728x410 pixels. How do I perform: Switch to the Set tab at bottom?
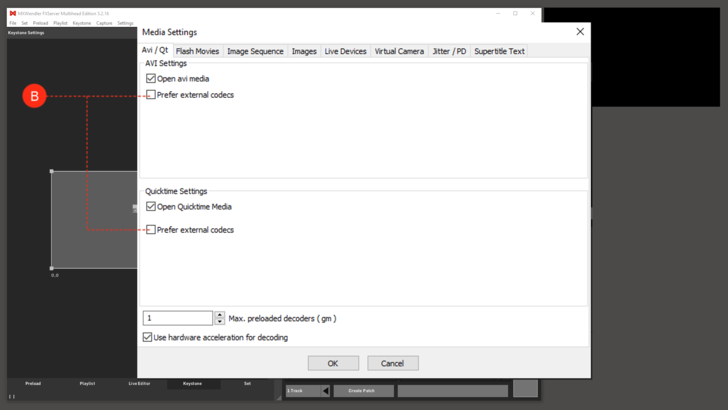click(x=247, y=384)
